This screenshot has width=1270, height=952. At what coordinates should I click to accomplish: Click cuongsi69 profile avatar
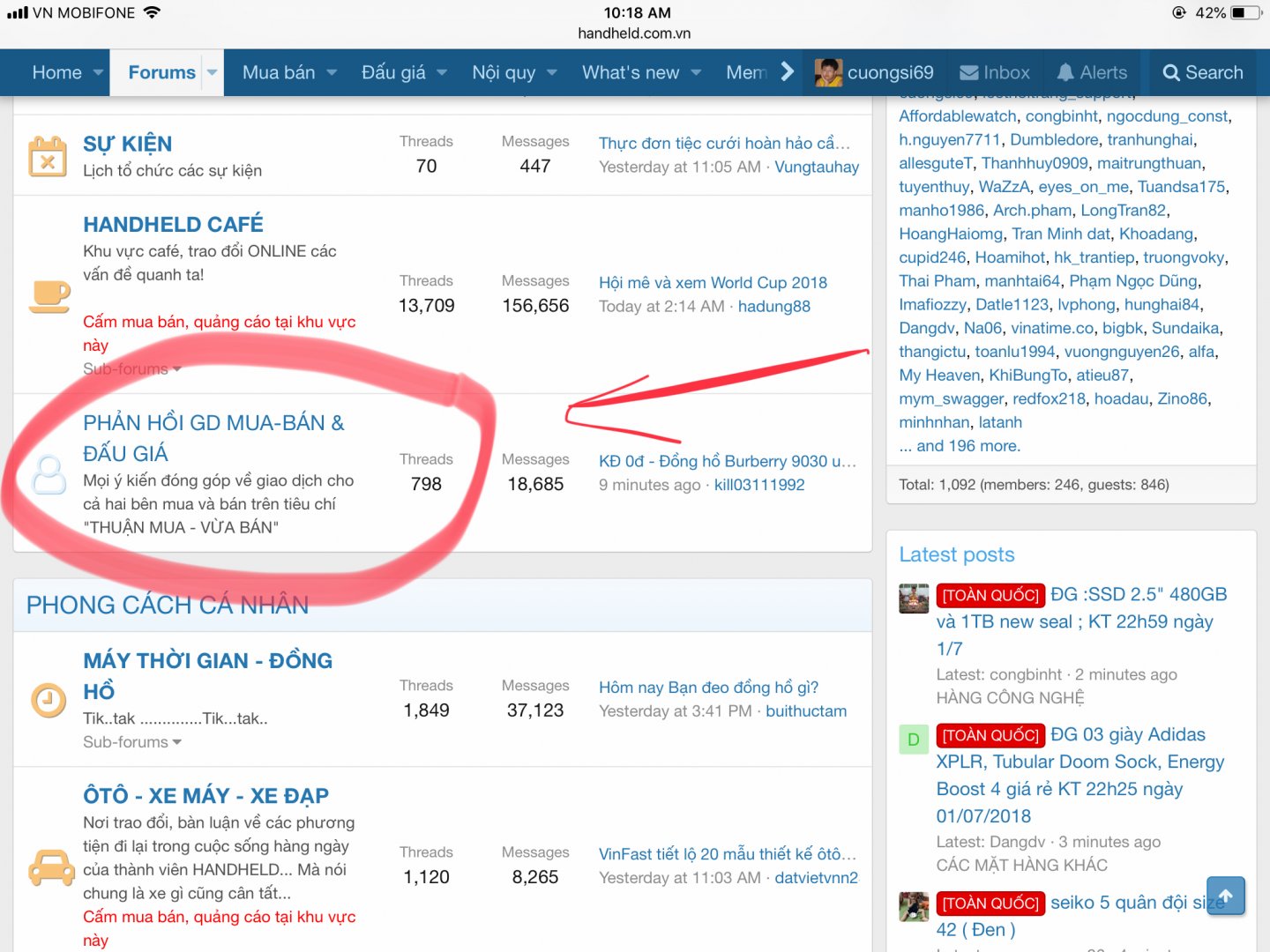[x=828, y=72]
